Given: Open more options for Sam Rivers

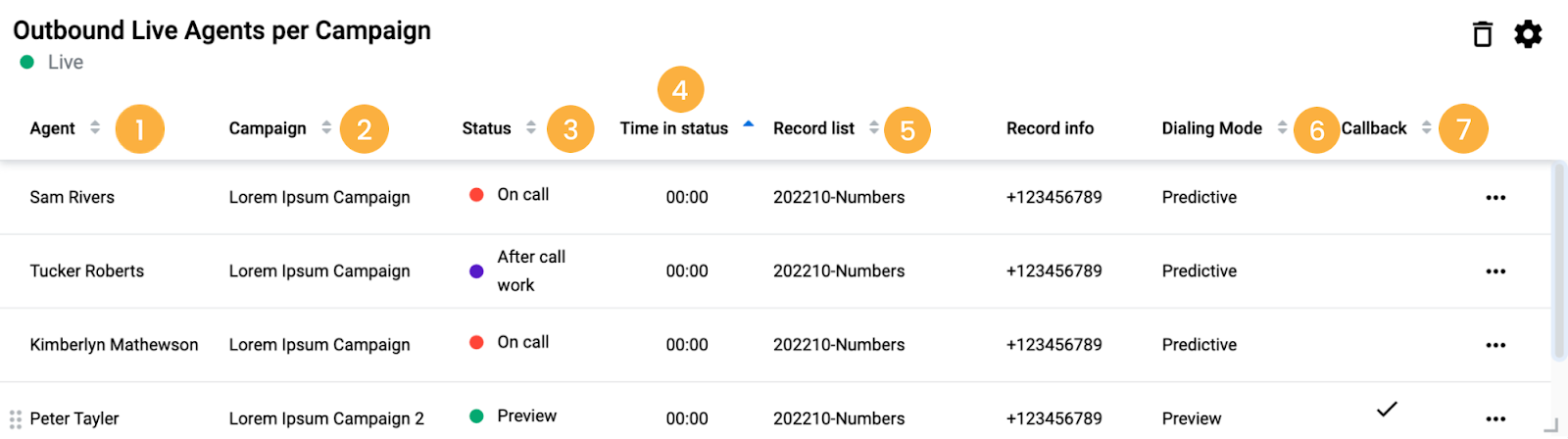Looking at the screenshot, I should pyautogui.click(x=1495, y=198).
